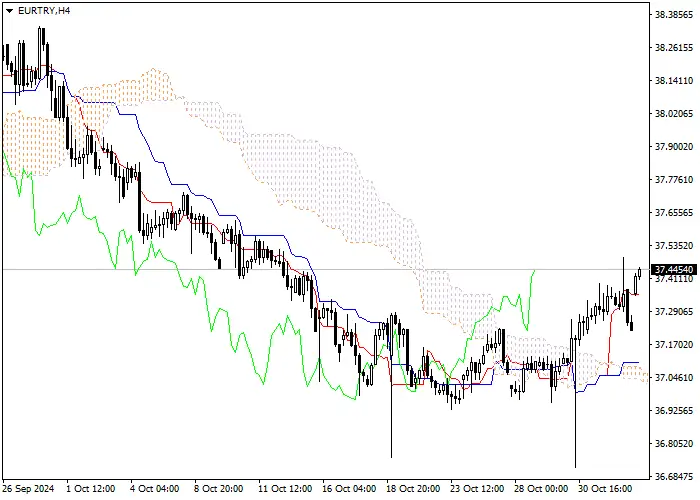Click price scale value 37.29065
Screen dimensions: 700x500
674,311
